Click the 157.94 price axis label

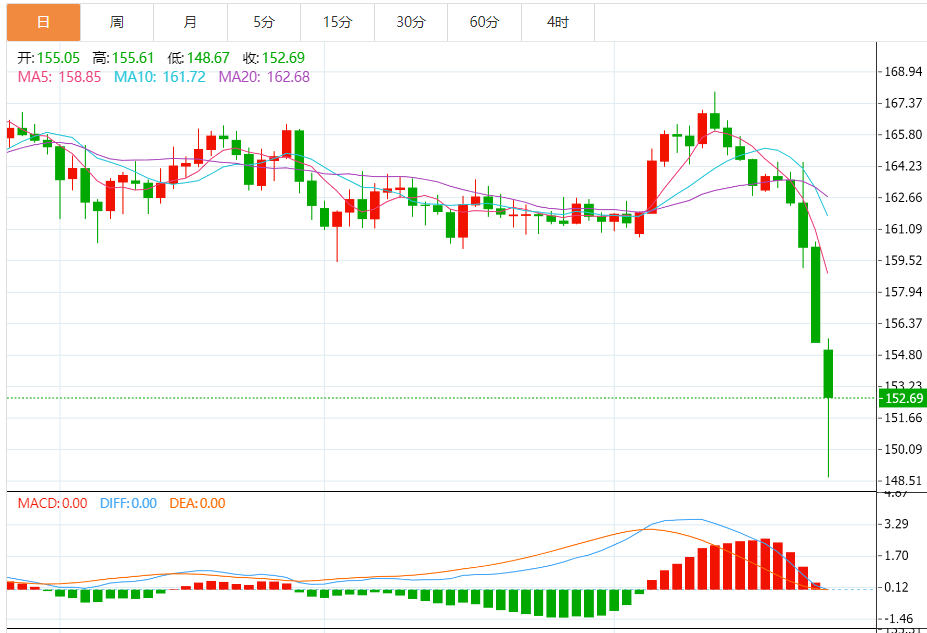(x=903, y=292)
